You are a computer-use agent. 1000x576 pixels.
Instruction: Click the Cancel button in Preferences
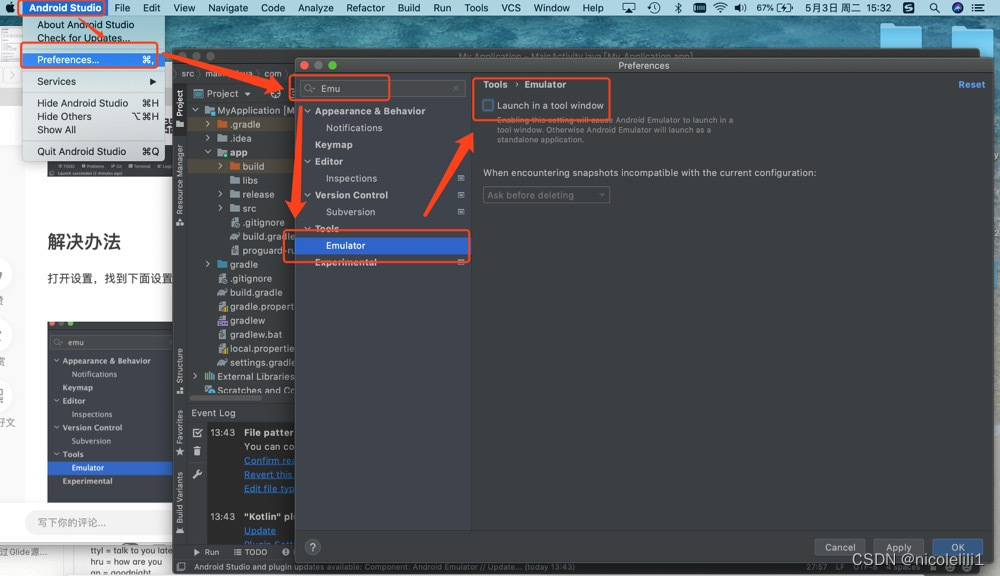(840, 547)
